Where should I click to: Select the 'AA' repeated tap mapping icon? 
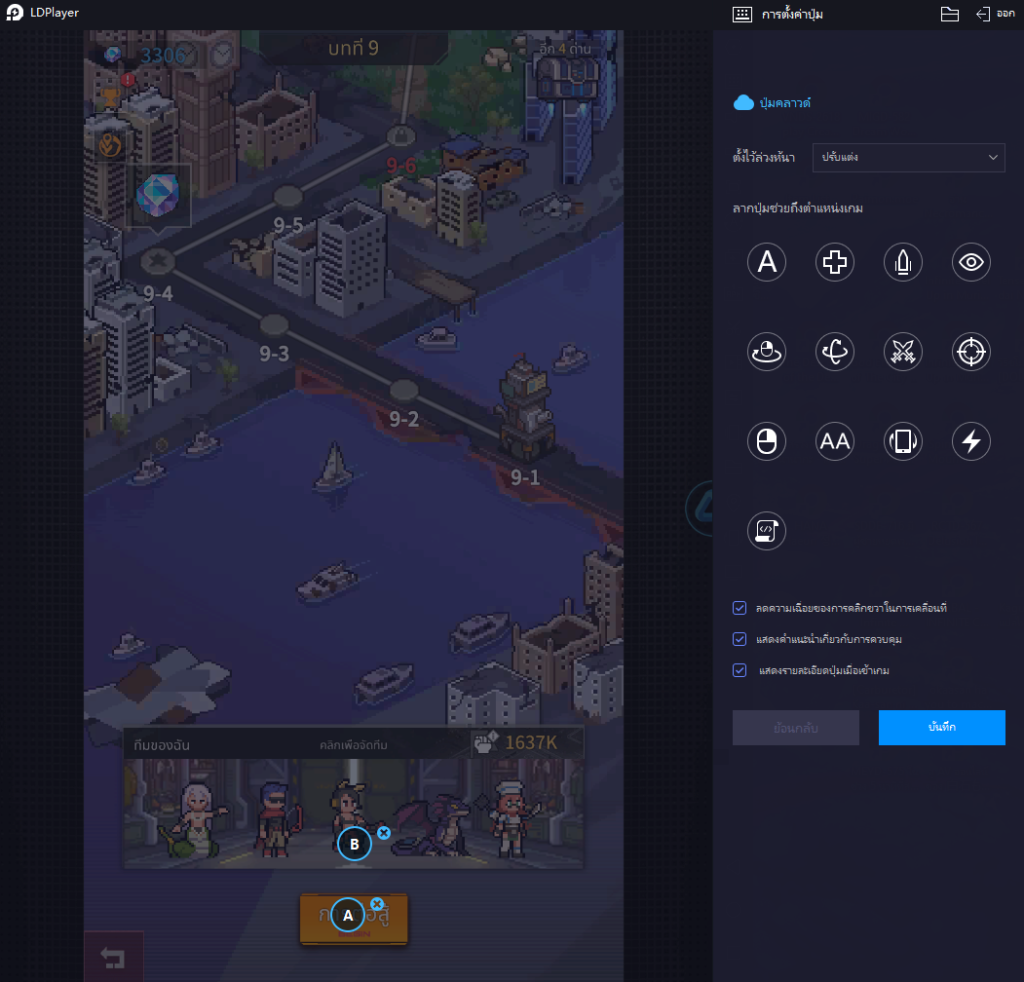(x=835, y=441)
